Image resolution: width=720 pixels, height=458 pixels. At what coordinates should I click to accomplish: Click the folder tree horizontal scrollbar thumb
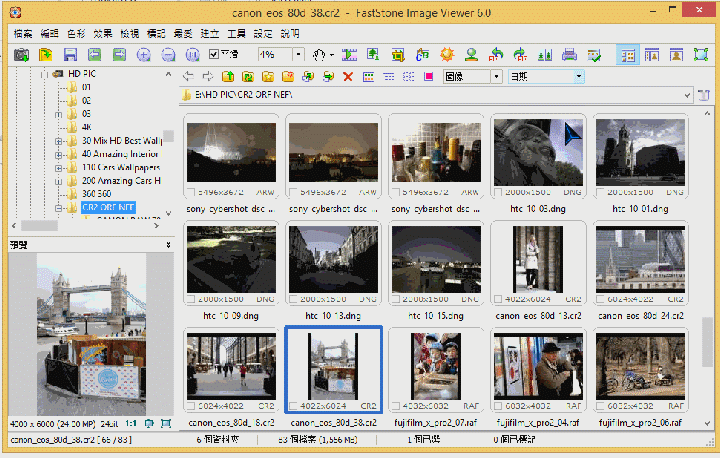39,226
